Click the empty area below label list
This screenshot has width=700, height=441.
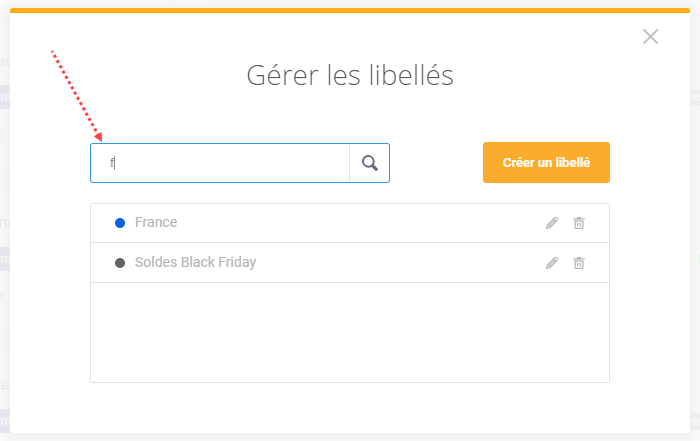pos(350,332)
